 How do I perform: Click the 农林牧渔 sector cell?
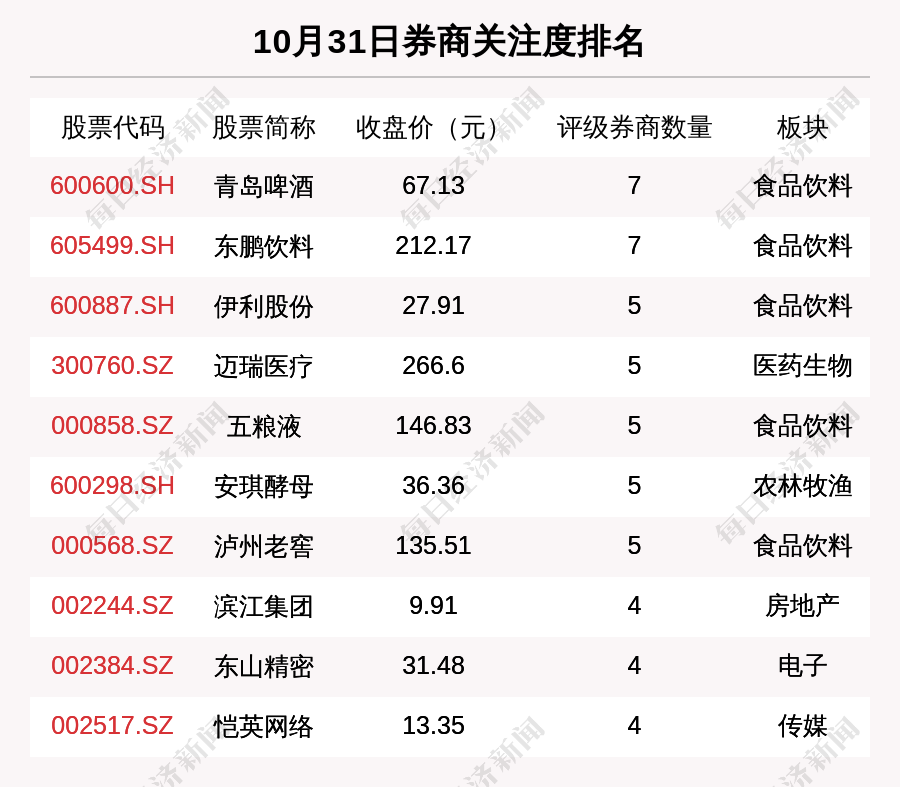pos(802,486)
